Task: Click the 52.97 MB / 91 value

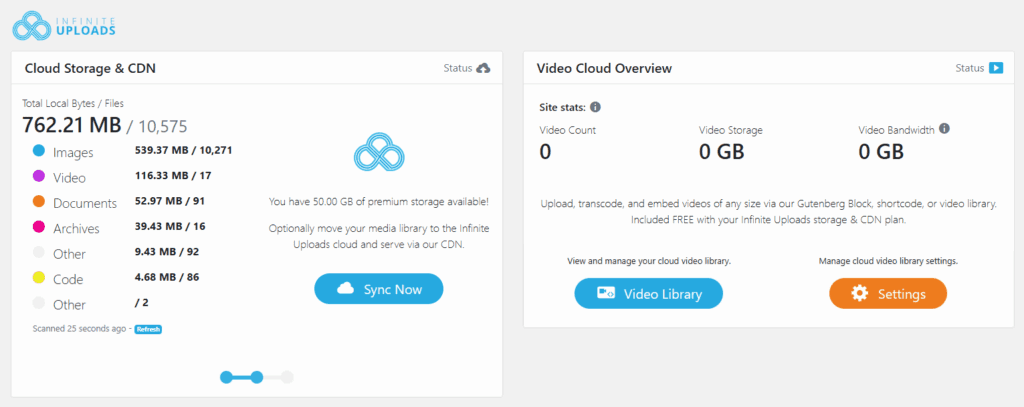Action: coord(170,201)
